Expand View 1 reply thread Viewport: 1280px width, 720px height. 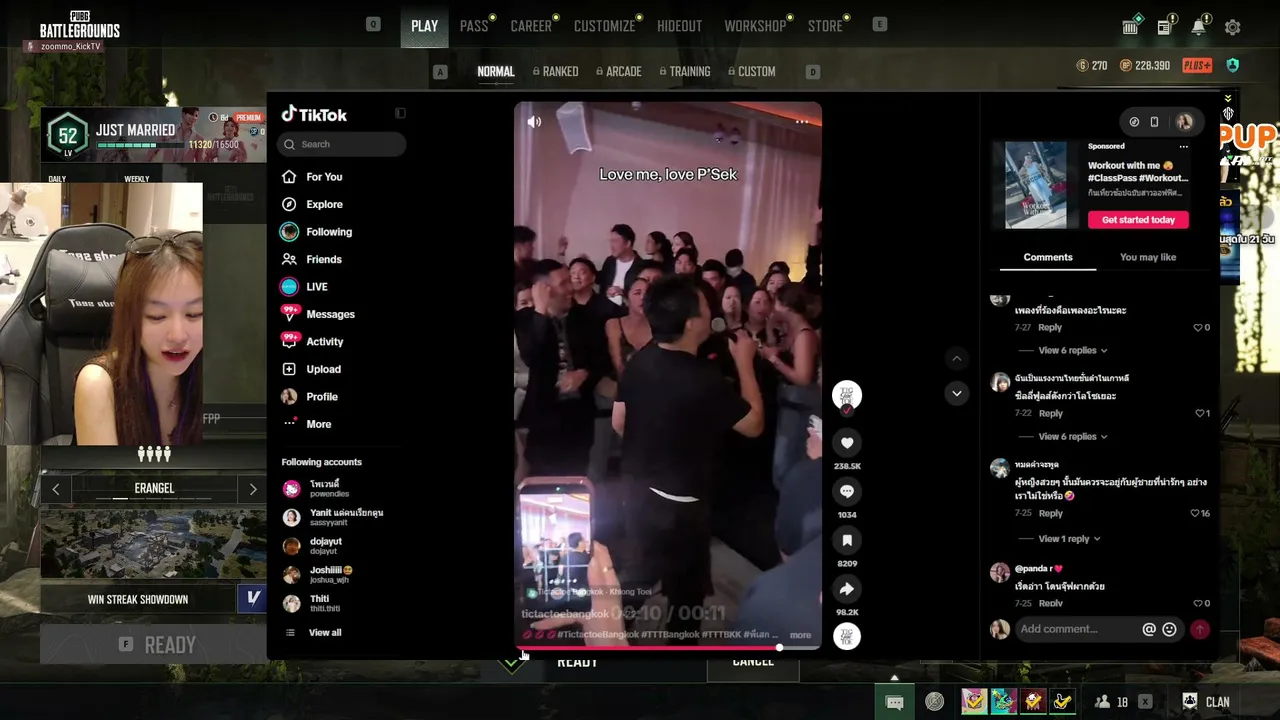pyautogui.click(x=1069, y=539)
